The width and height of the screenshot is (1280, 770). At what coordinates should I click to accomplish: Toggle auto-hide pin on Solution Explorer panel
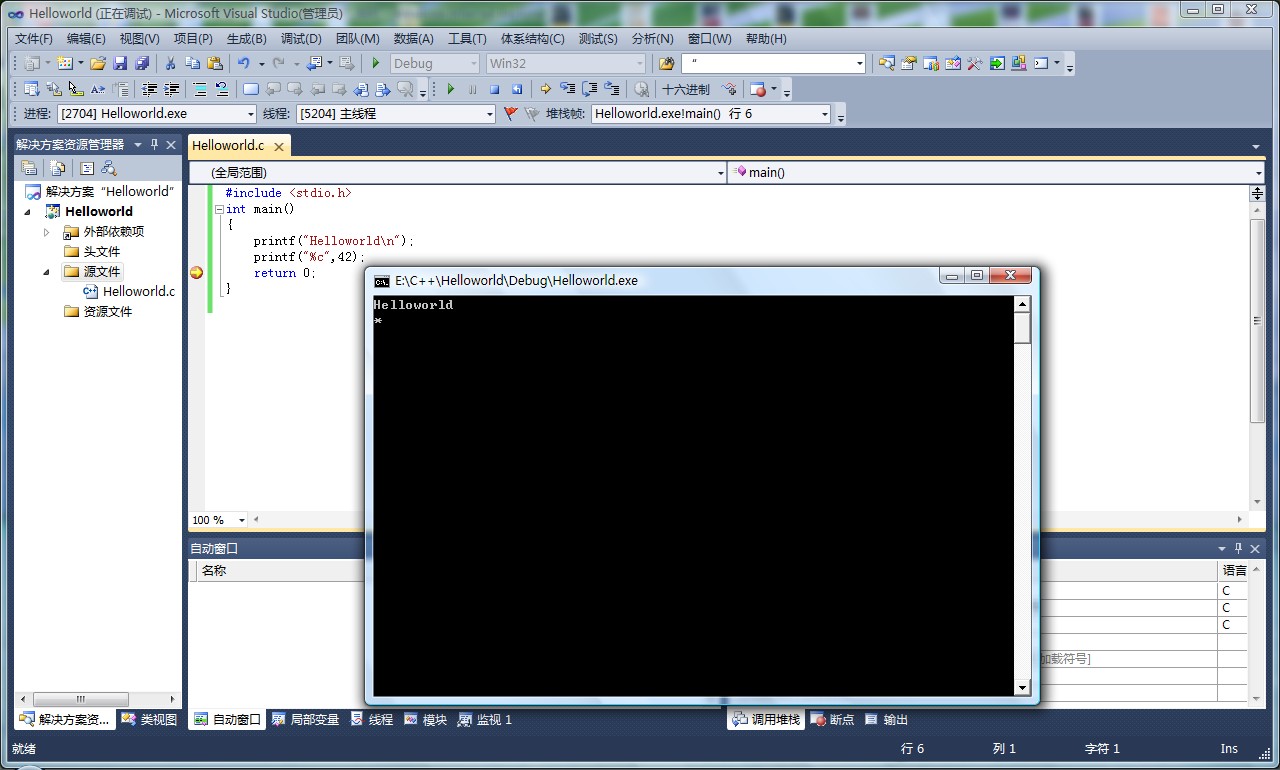[x=155, y=144]
